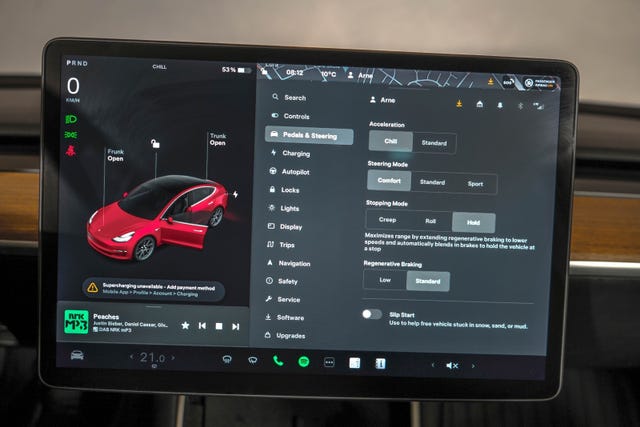Tap the Frunk Open label
Image resolution: width=640 pixels, height=427 pixels.
tap(116, 155)
